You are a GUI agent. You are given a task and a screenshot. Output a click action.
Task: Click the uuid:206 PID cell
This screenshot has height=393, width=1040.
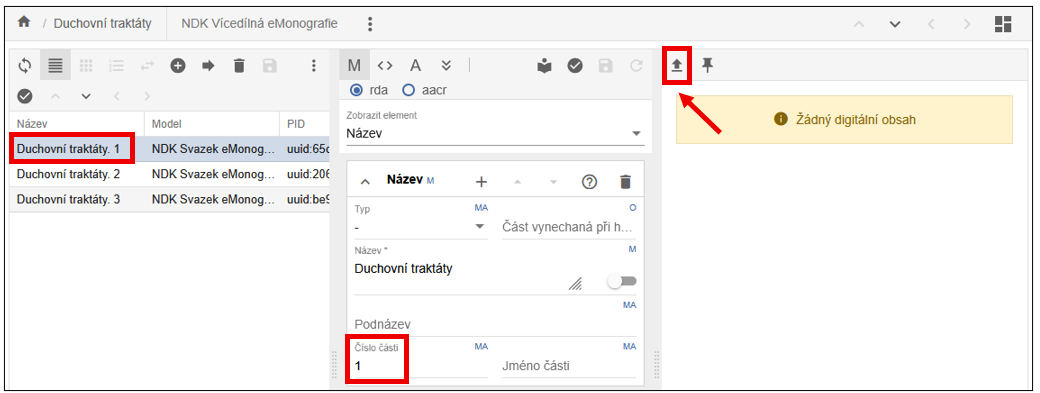tap(308, 174)
